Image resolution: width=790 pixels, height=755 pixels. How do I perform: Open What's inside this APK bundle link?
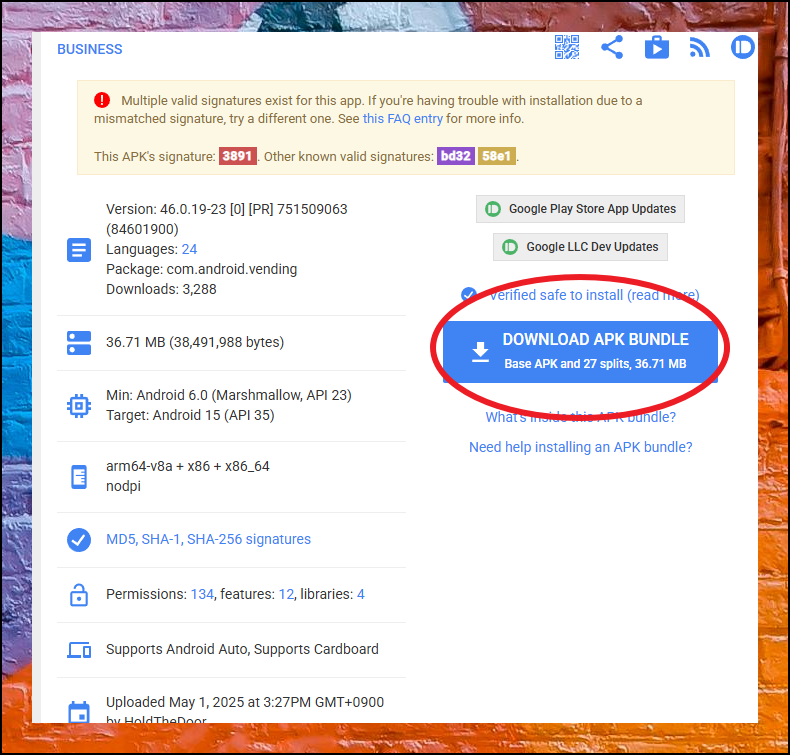580,417
